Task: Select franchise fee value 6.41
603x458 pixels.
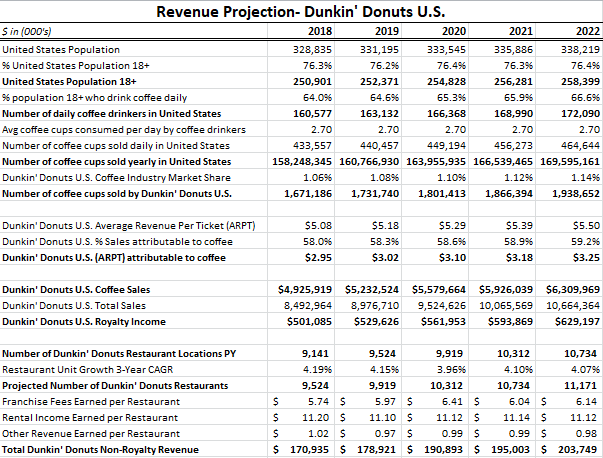Action: tap(453, 402)
